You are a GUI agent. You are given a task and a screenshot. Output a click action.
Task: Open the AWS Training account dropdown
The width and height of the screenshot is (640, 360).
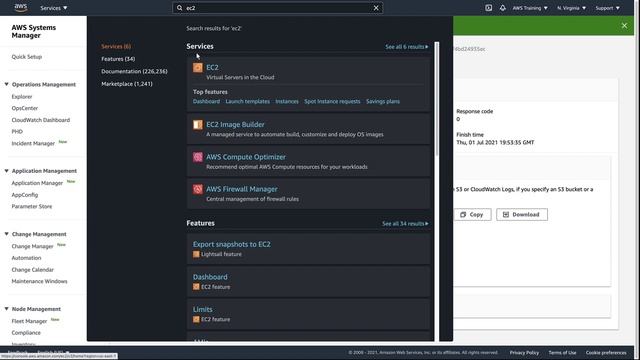click(x=530, y=8)
